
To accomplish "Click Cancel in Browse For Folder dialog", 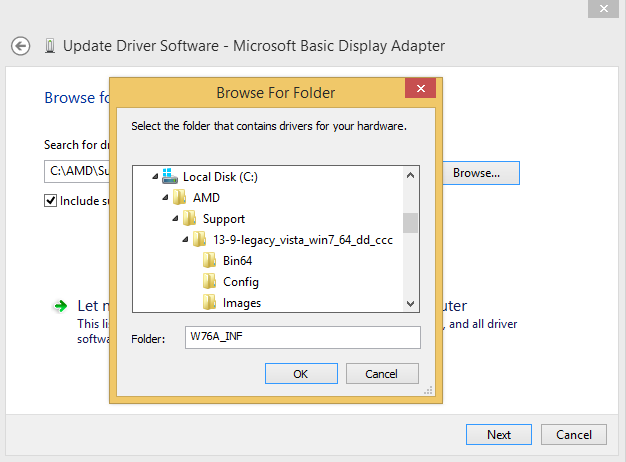I will click(x=382, y=374).
